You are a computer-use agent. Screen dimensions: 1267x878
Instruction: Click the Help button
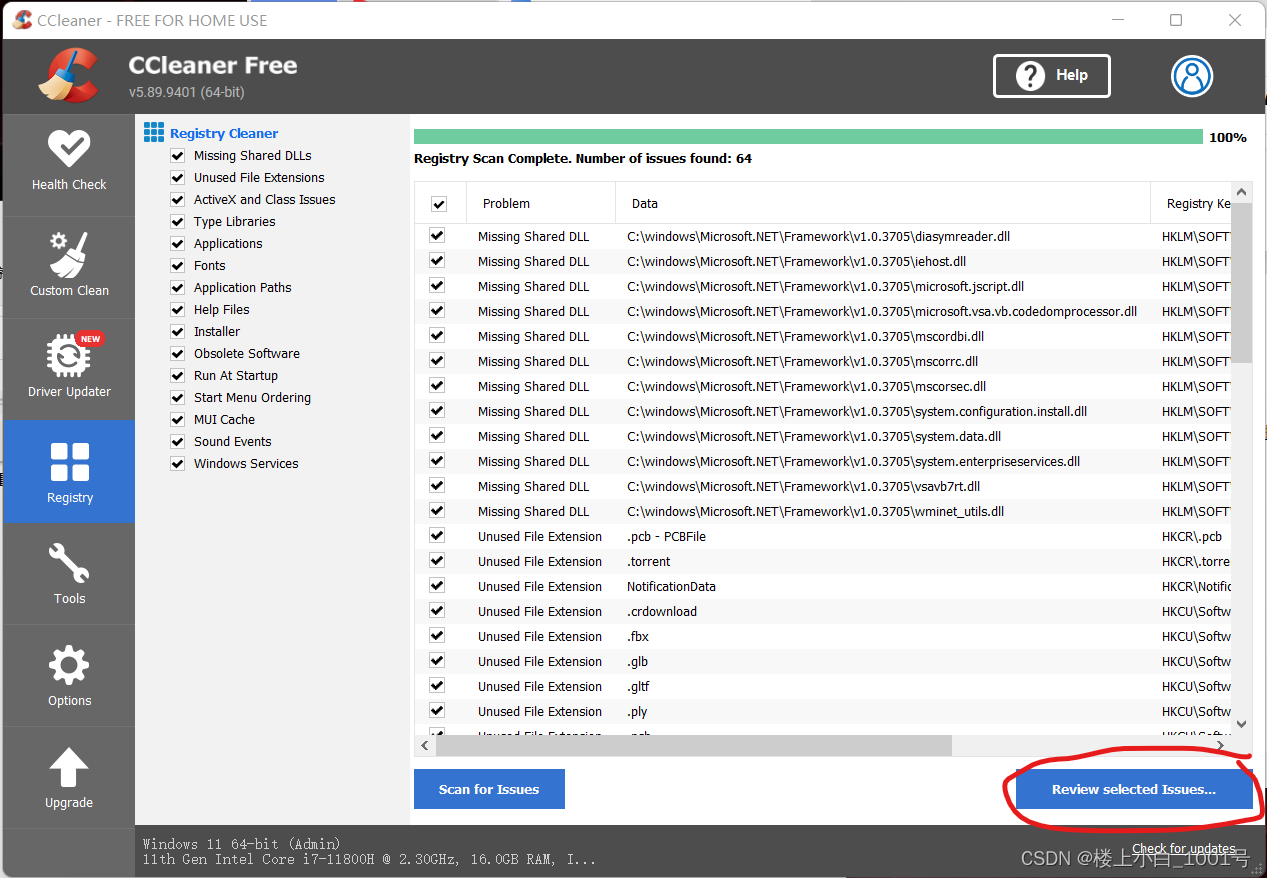click(1052, 76)
